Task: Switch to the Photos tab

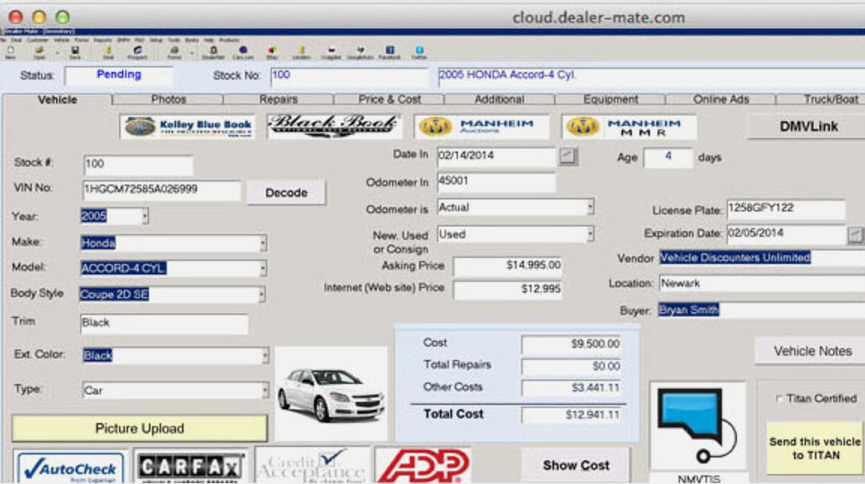Action: coord(168,100)
